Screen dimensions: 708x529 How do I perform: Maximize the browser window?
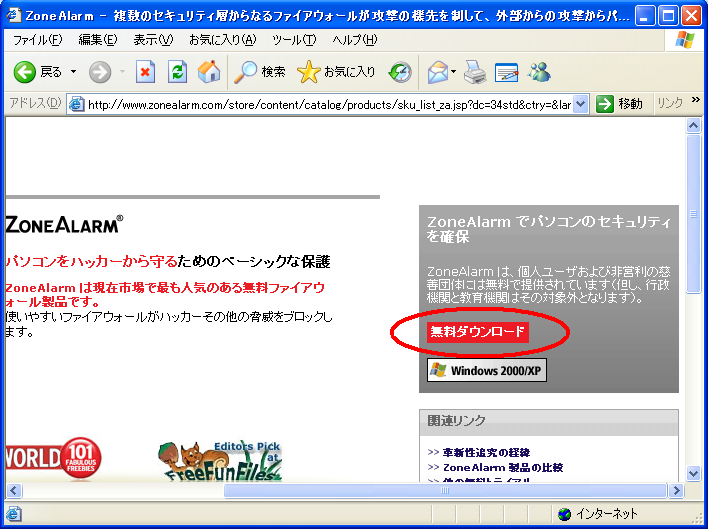pos(668,16)
